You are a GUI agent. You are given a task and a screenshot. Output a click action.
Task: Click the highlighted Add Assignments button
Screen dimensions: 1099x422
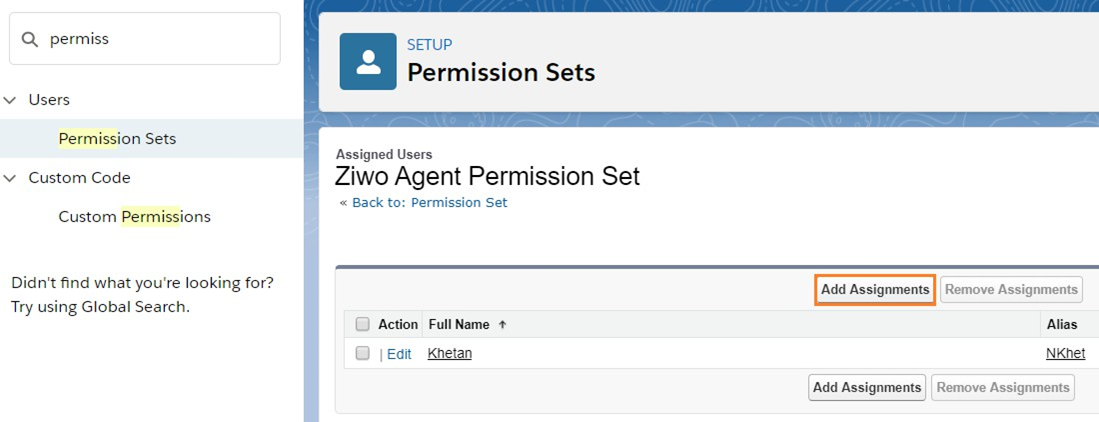coord(875,290)
